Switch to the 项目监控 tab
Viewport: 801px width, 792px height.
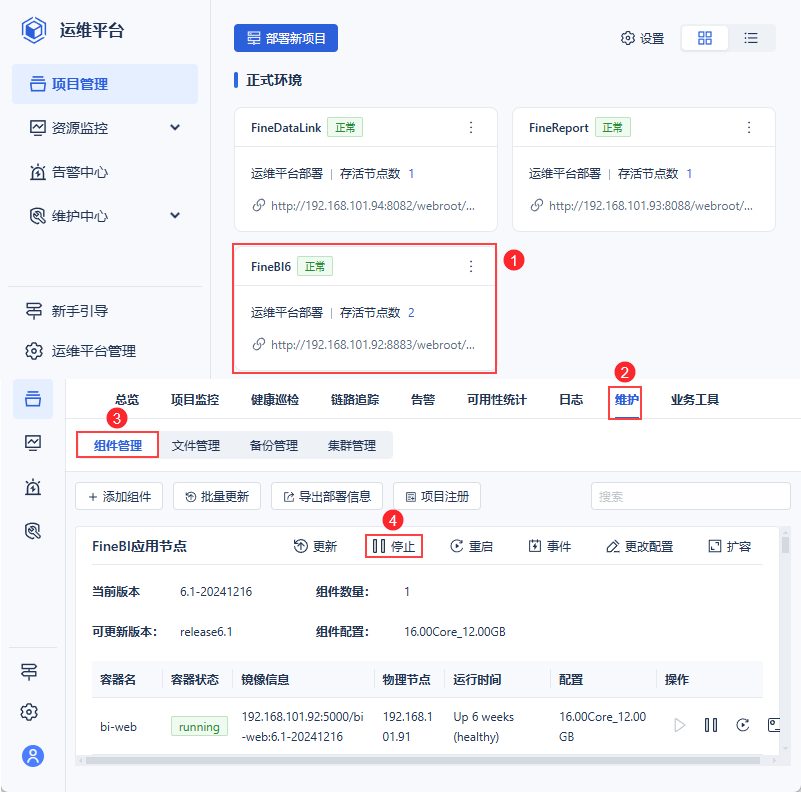195,400
